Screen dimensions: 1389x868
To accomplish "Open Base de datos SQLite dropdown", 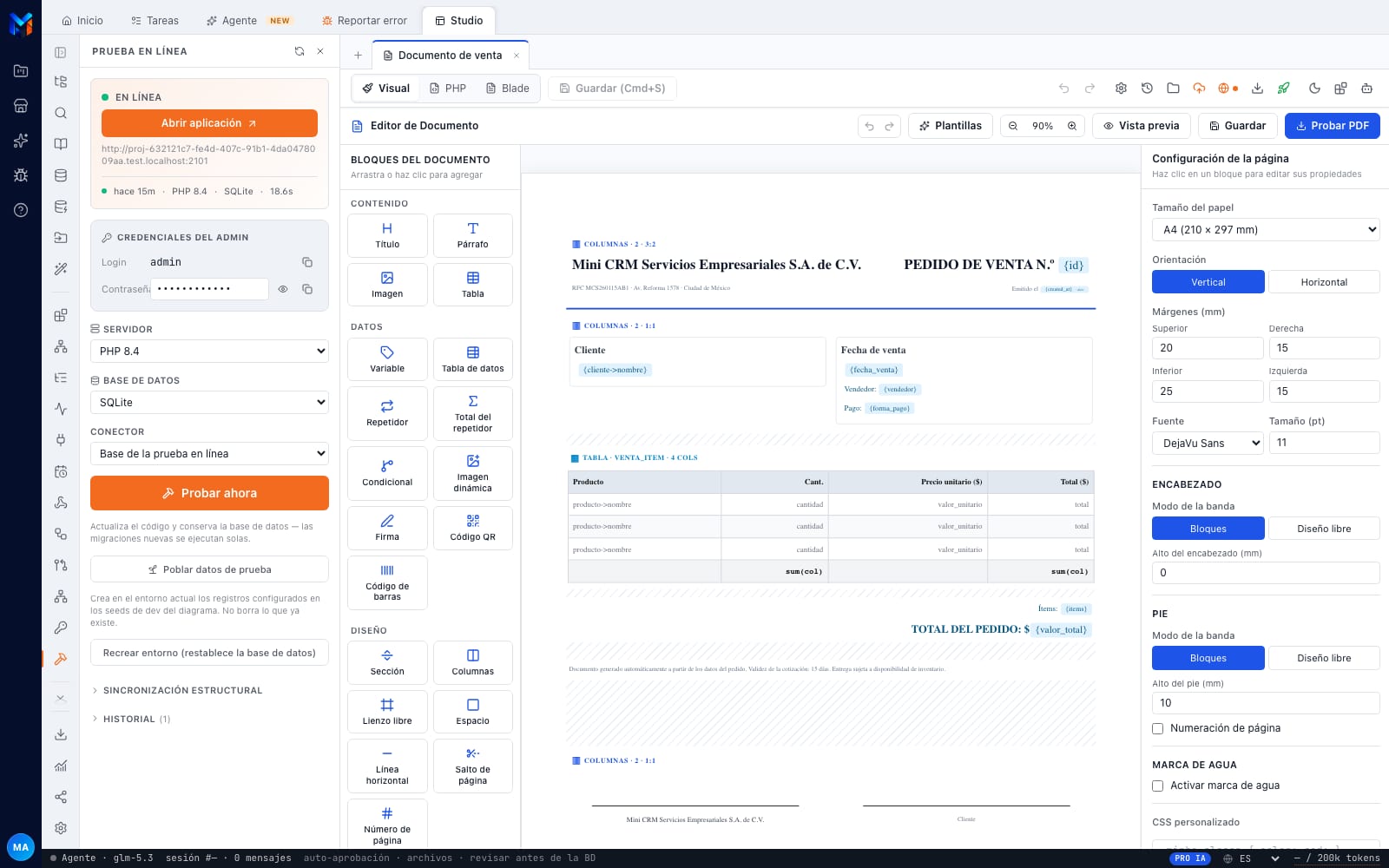I will (209, 403).
